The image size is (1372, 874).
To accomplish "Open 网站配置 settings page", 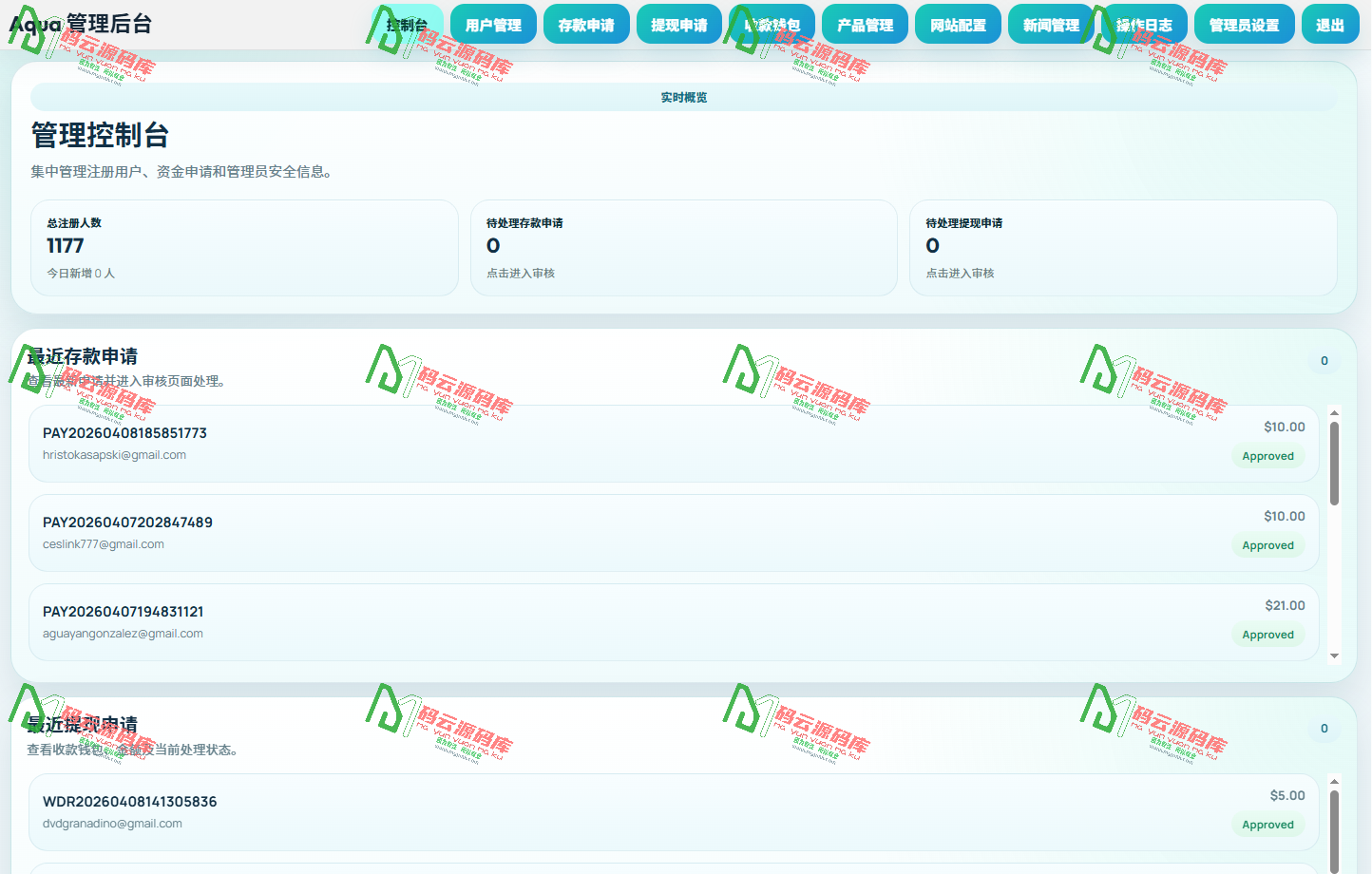I will pos(958,25).
